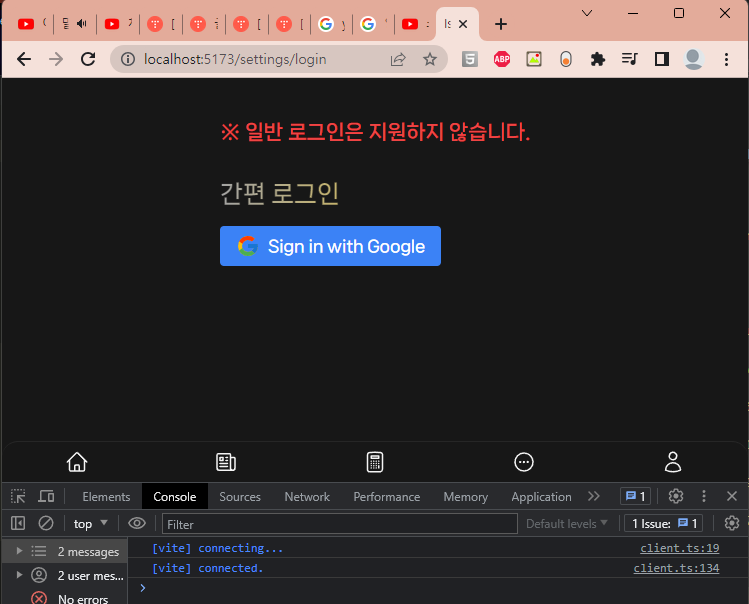This screenshot has height=604, width=749.
Task: Switch to the Elements tab
Action: [106, 497]
